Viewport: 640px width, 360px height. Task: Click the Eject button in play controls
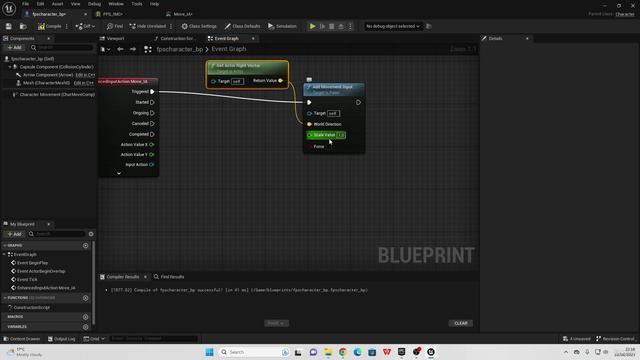pos(341,26)
